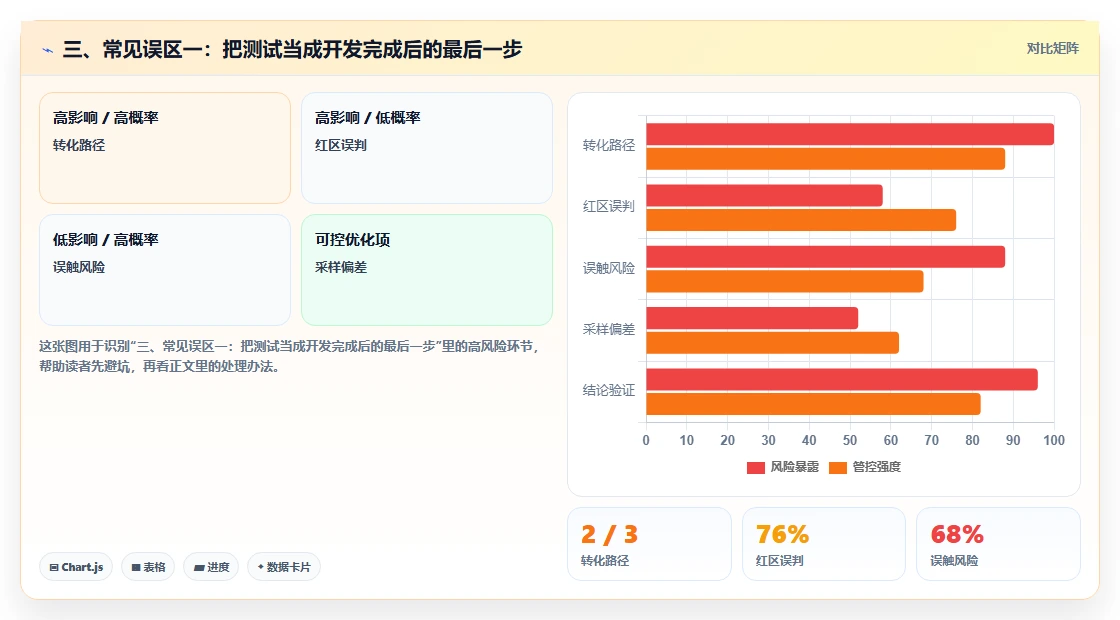The height and width of the screenshot is (620, 1120).
Task: Click the orange 采样偏差 control bar
Action: tap(773, 343)
